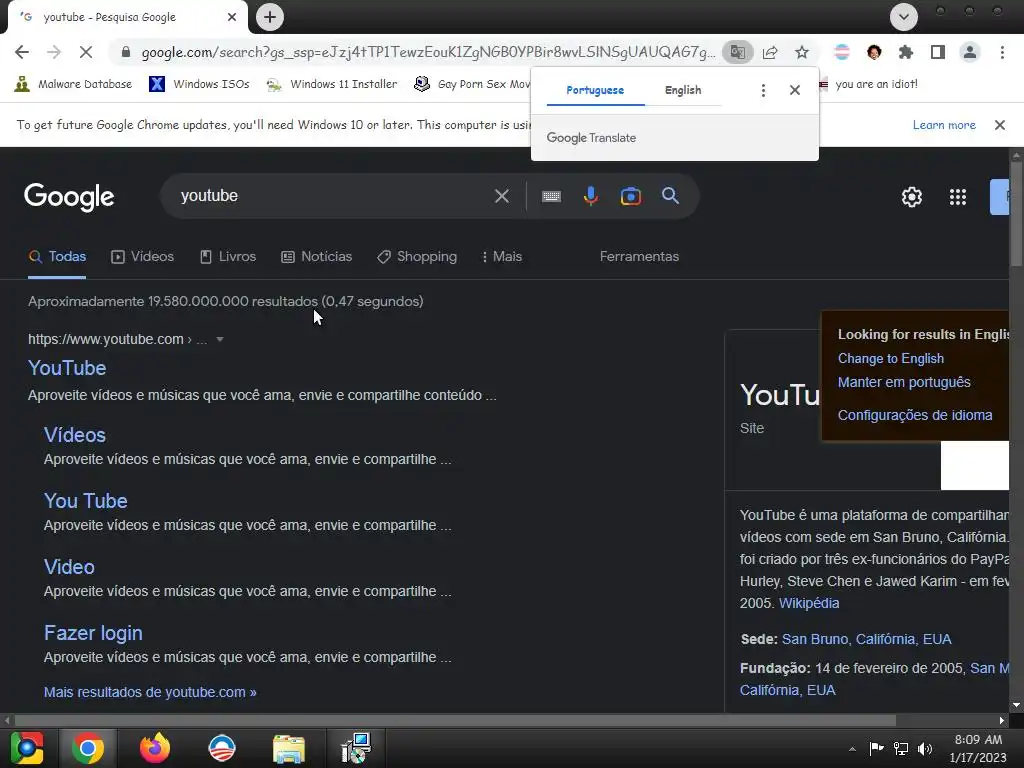
Task: Start a voice search with the microphone
Action: (x=590, y=196)
